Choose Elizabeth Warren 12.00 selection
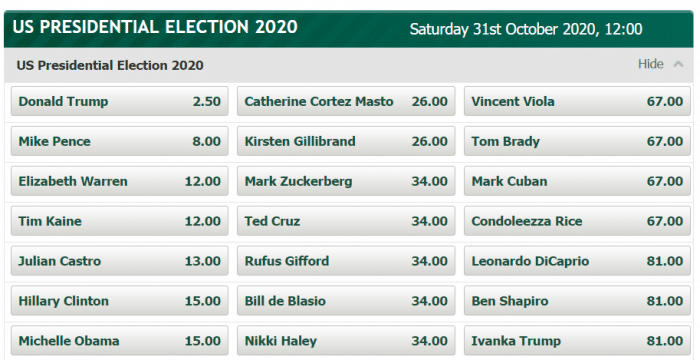The image size is (700, 360). [120, 181]
